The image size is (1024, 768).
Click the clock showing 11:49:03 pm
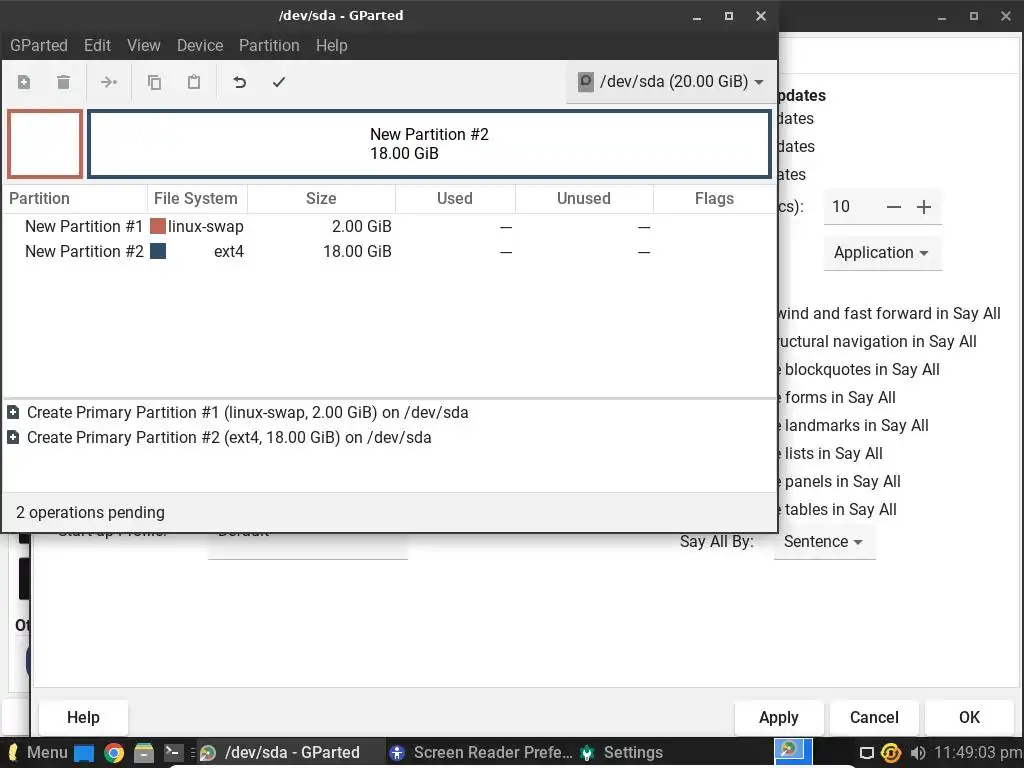click(x=978, y=753)
